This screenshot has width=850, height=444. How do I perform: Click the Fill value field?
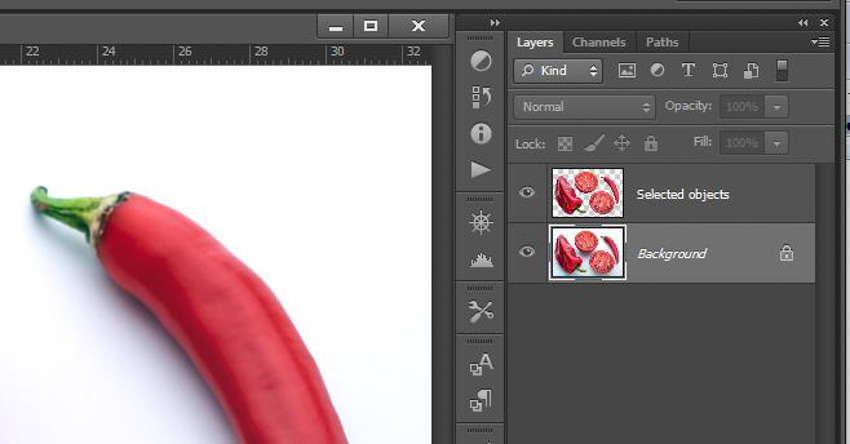tap(742, 144)
